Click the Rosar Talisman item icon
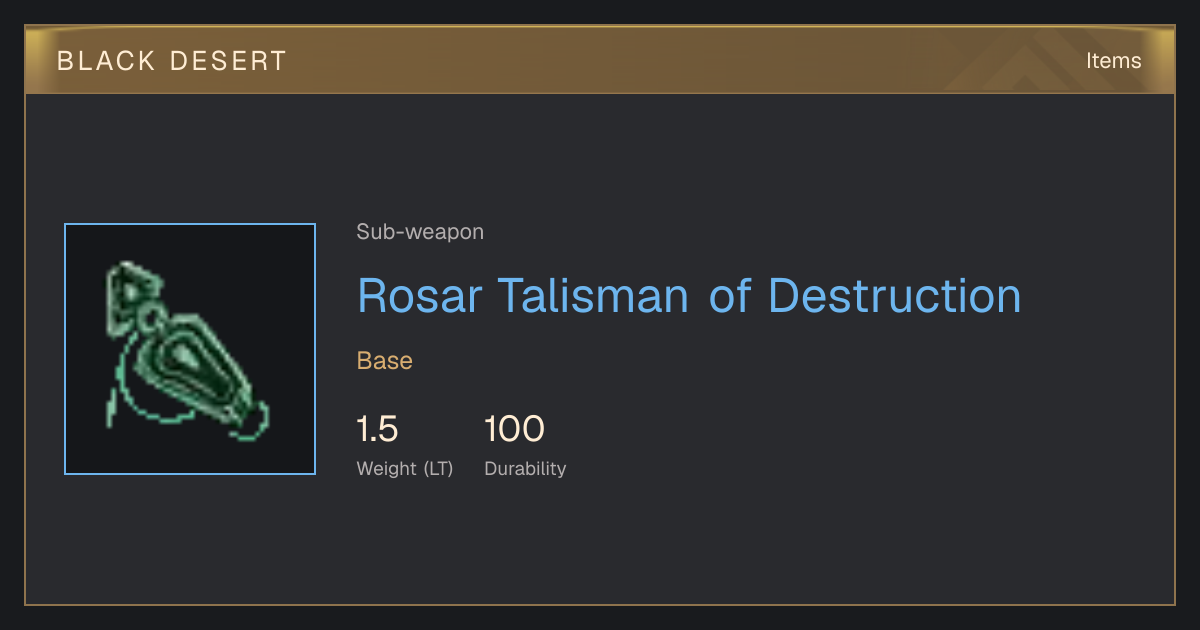Screen dimensions: 1200x630 (x=190, y=349)
